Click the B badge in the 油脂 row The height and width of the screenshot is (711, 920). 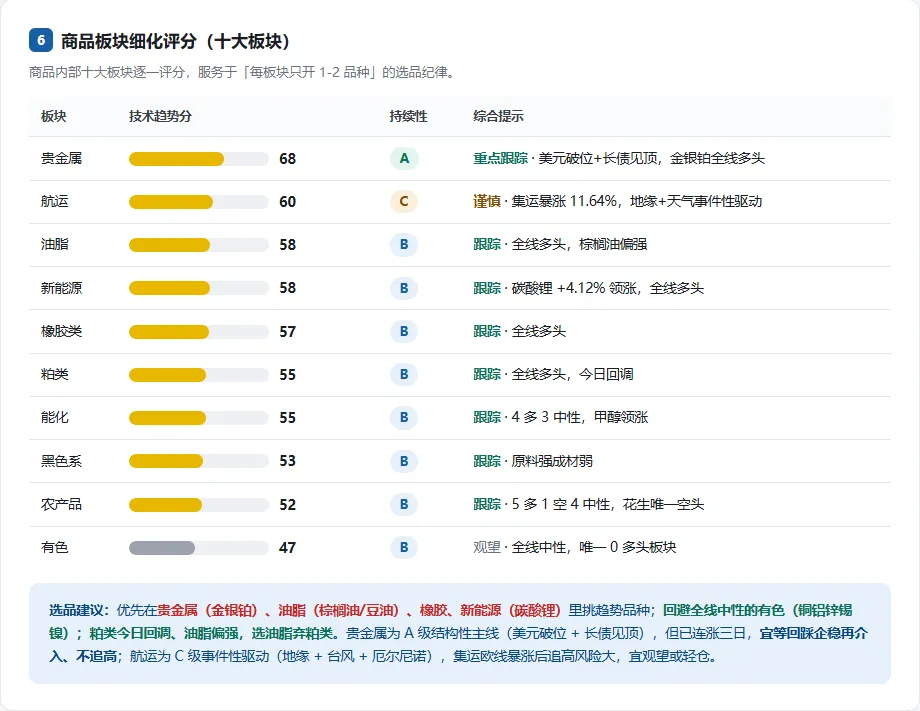(x=404, y=245)
